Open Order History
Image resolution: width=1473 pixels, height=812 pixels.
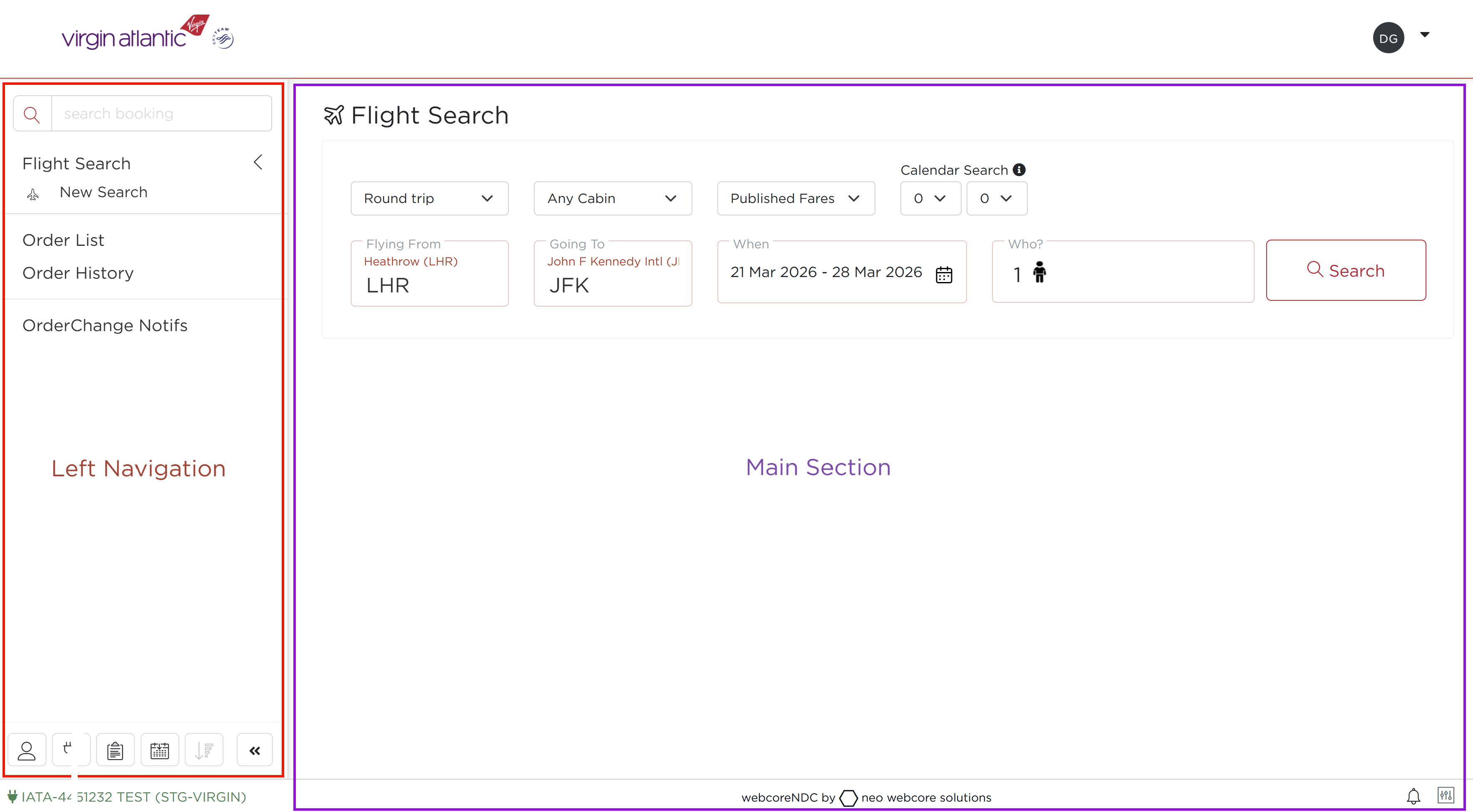point(78,273)
